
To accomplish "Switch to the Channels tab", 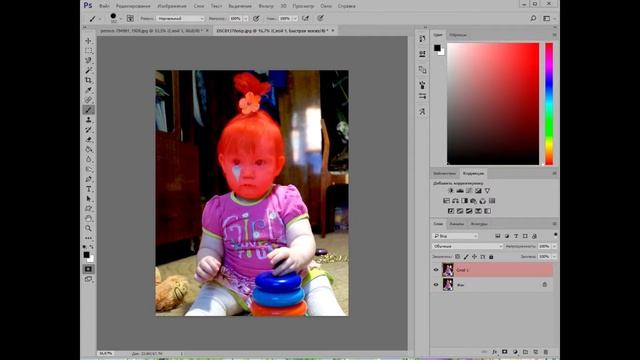I will (x=457, y=224).
